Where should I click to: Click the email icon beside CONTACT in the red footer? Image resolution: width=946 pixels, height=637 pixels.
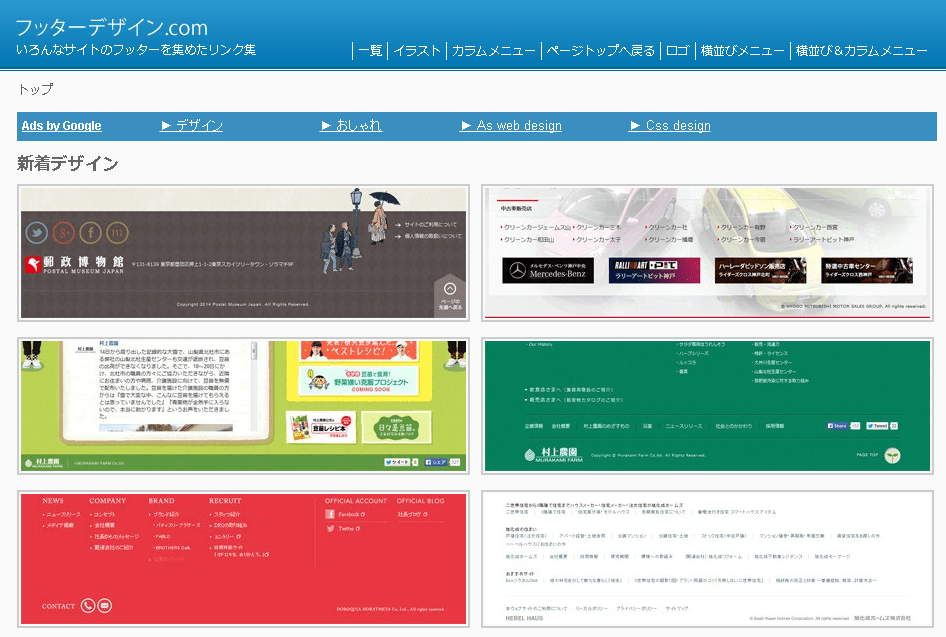pyautogui.click(x=103, y=605)
